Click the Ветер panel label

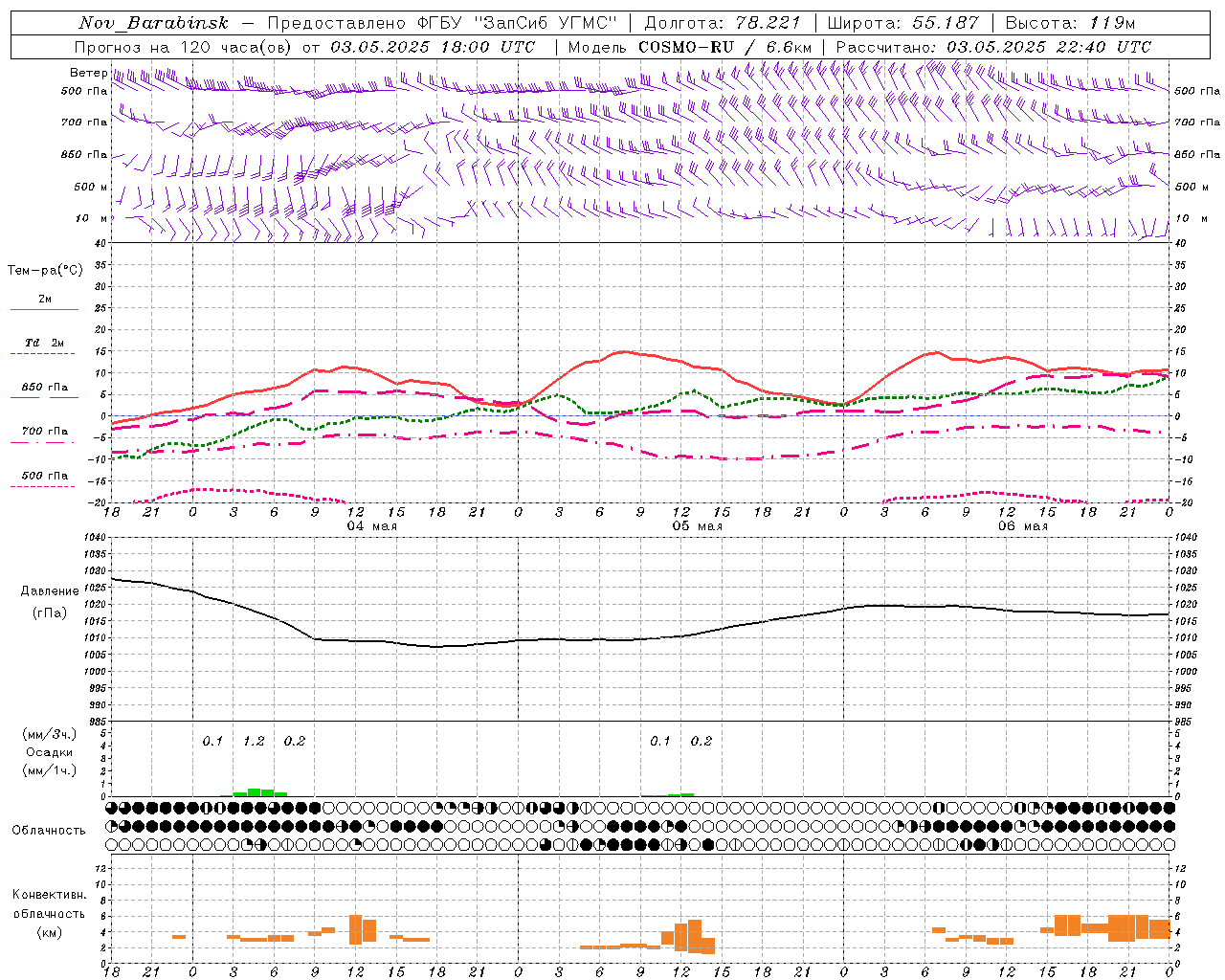click(89, 73)
